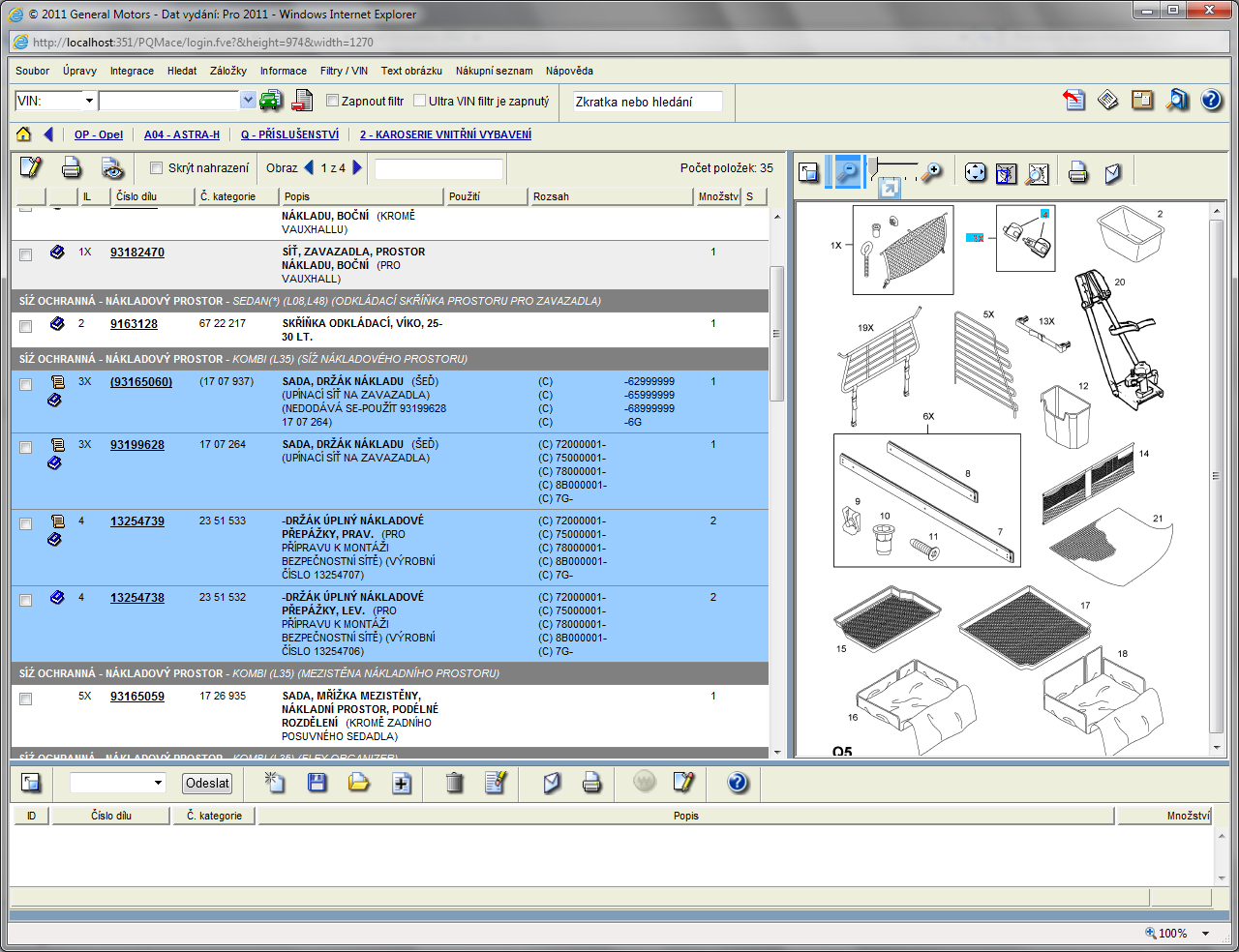Viewport: 1239px width, 952px height.
Task: Open the Filtry / VIN menu
Action: click(x=344, y=71)
